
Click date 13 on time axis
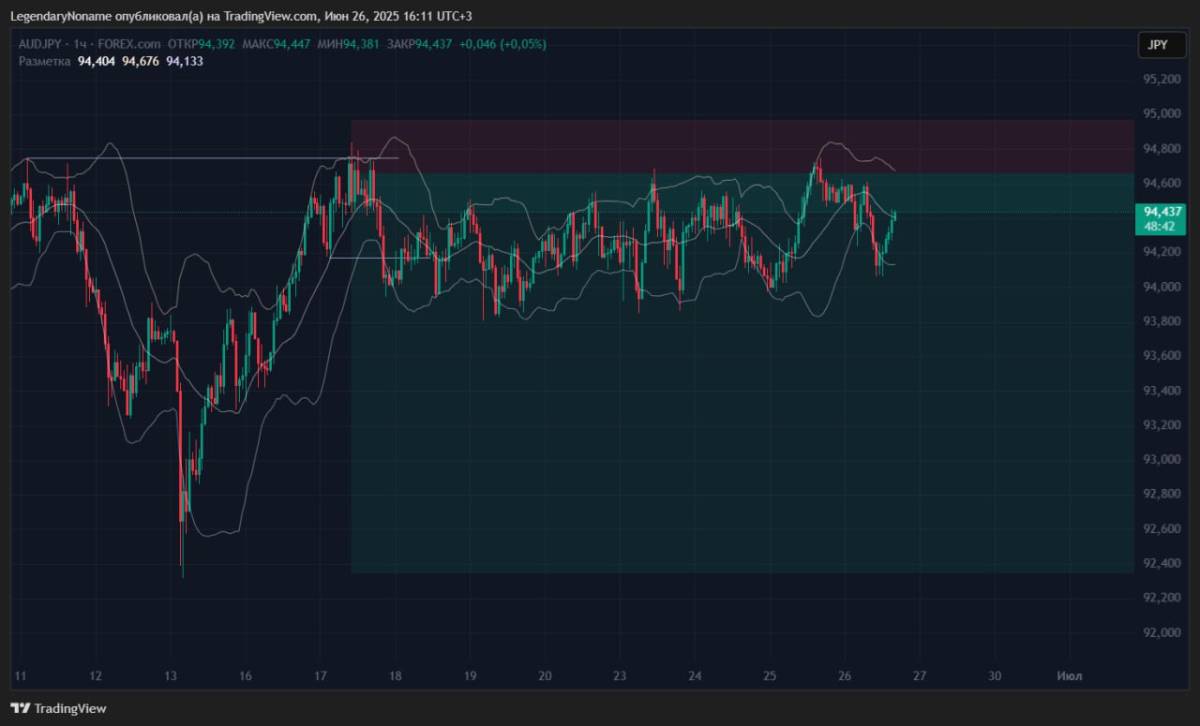click(170, 676)
